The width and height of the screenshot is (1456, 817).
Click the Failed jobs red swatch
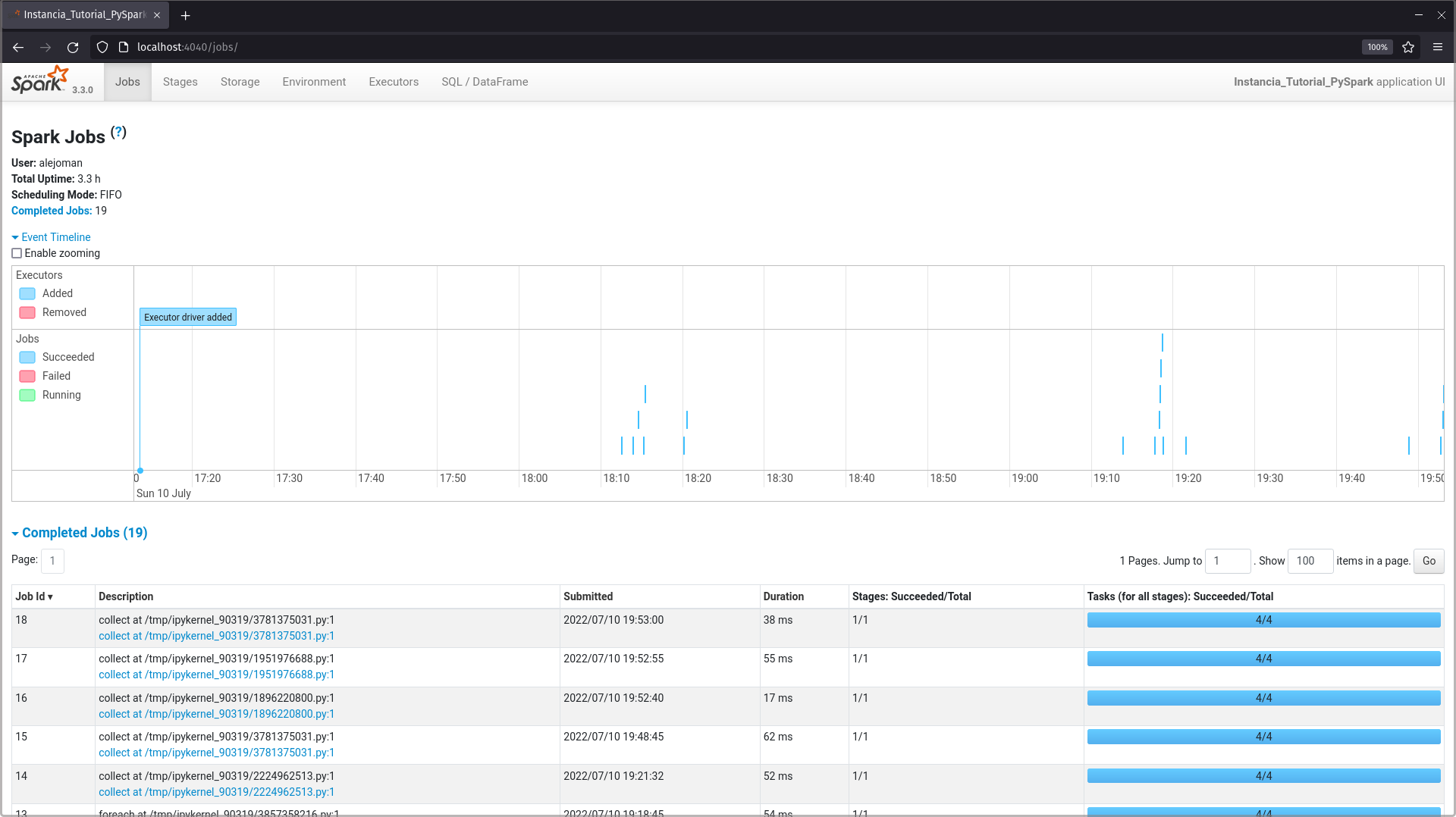pyautogui.click(x=27, y=376)
